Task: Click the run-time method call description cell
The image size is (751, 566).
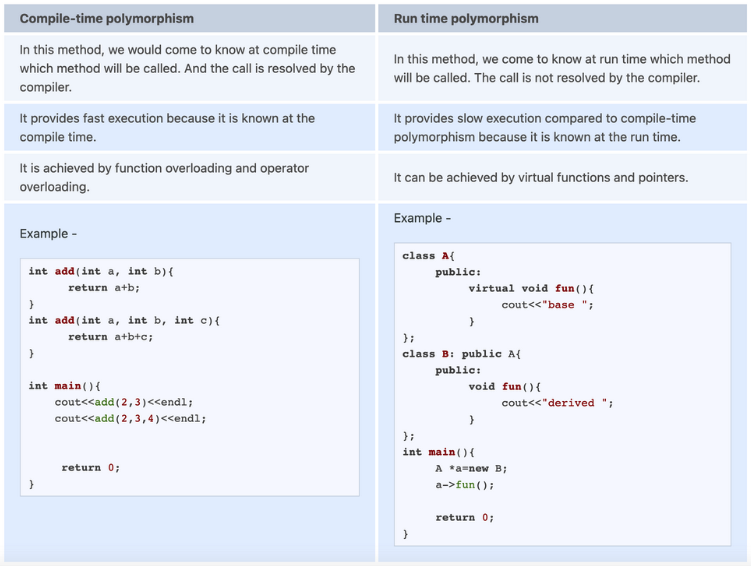Action: pyautogui.click(x=561, y=68)
